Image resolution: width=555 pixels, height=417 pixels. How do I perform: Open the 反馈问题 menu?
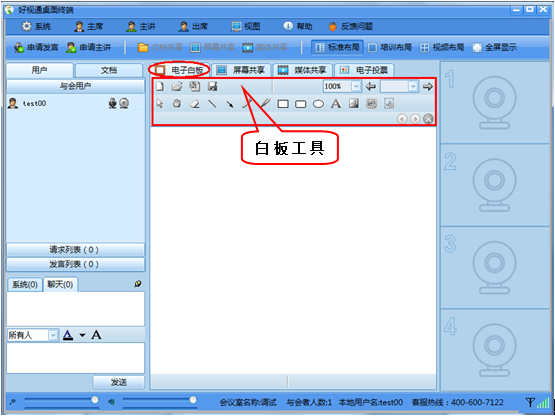351,26
